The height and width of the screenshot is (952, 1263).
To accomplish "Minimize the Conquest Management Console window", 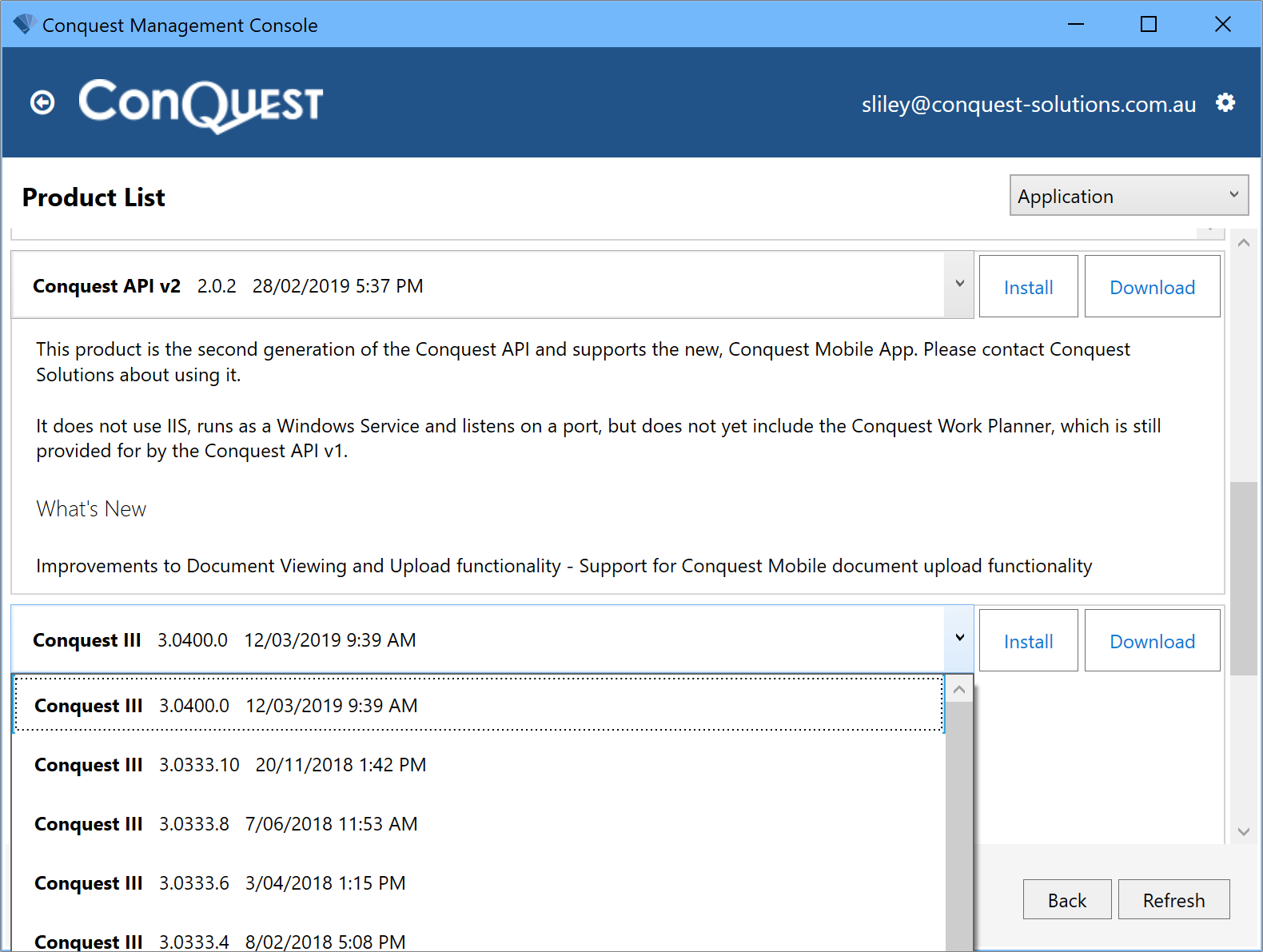I will (x=1076, y=24).
